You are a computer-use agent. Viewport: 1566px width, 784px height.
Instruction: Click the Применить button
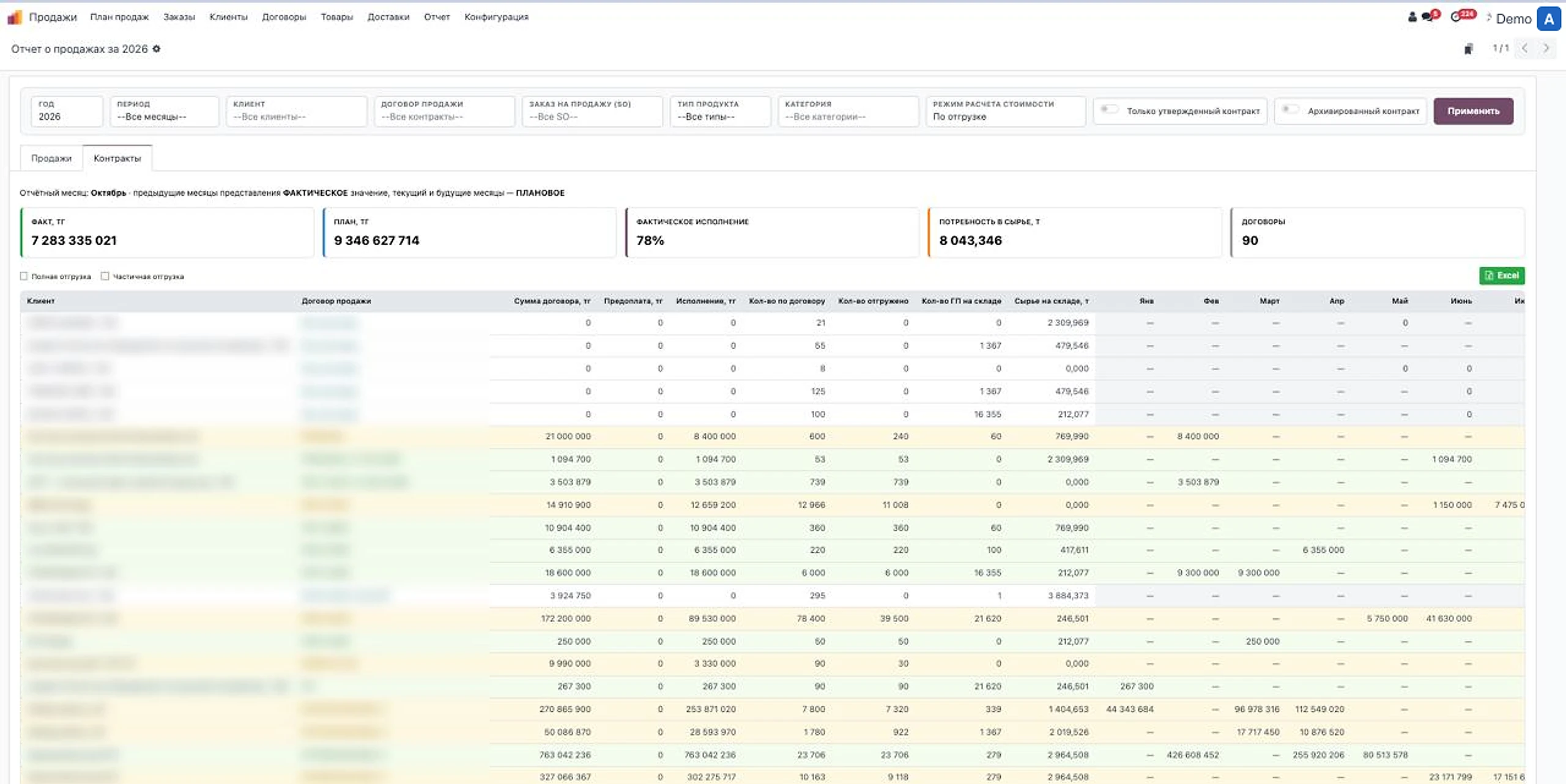tap(1473, 111)
